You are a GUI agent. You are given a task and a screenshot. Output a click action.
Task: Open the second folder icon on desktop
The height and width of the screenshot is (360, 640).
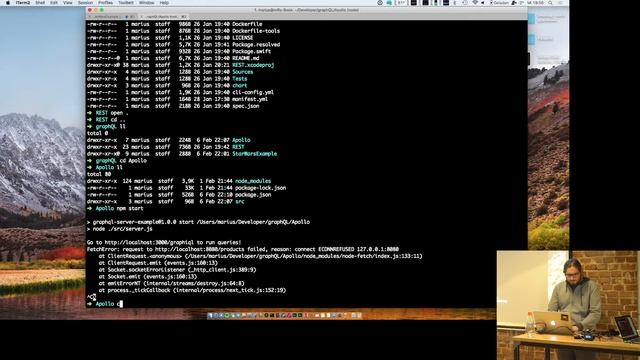pos(531,39)
